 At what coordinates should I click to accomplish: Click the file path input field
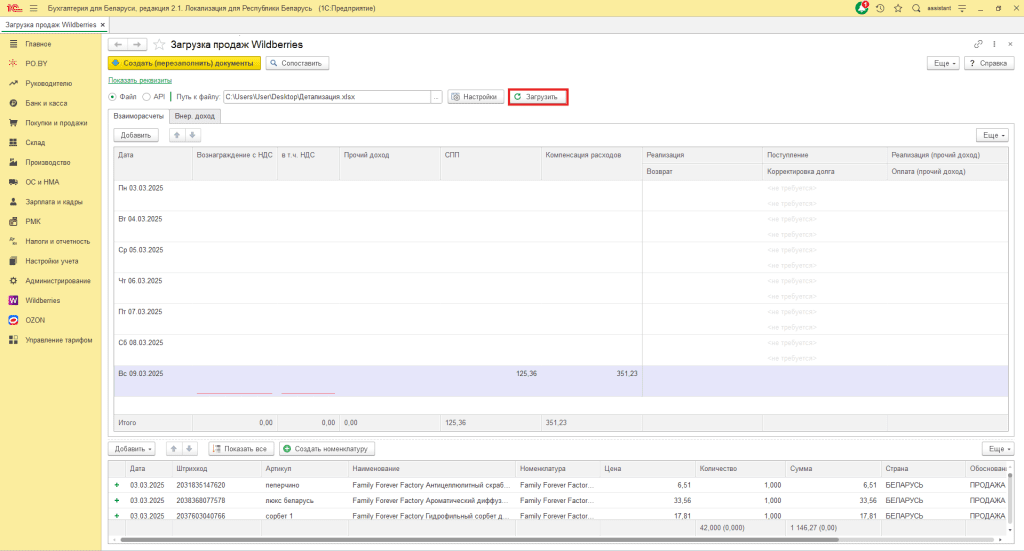coord(325,97)
